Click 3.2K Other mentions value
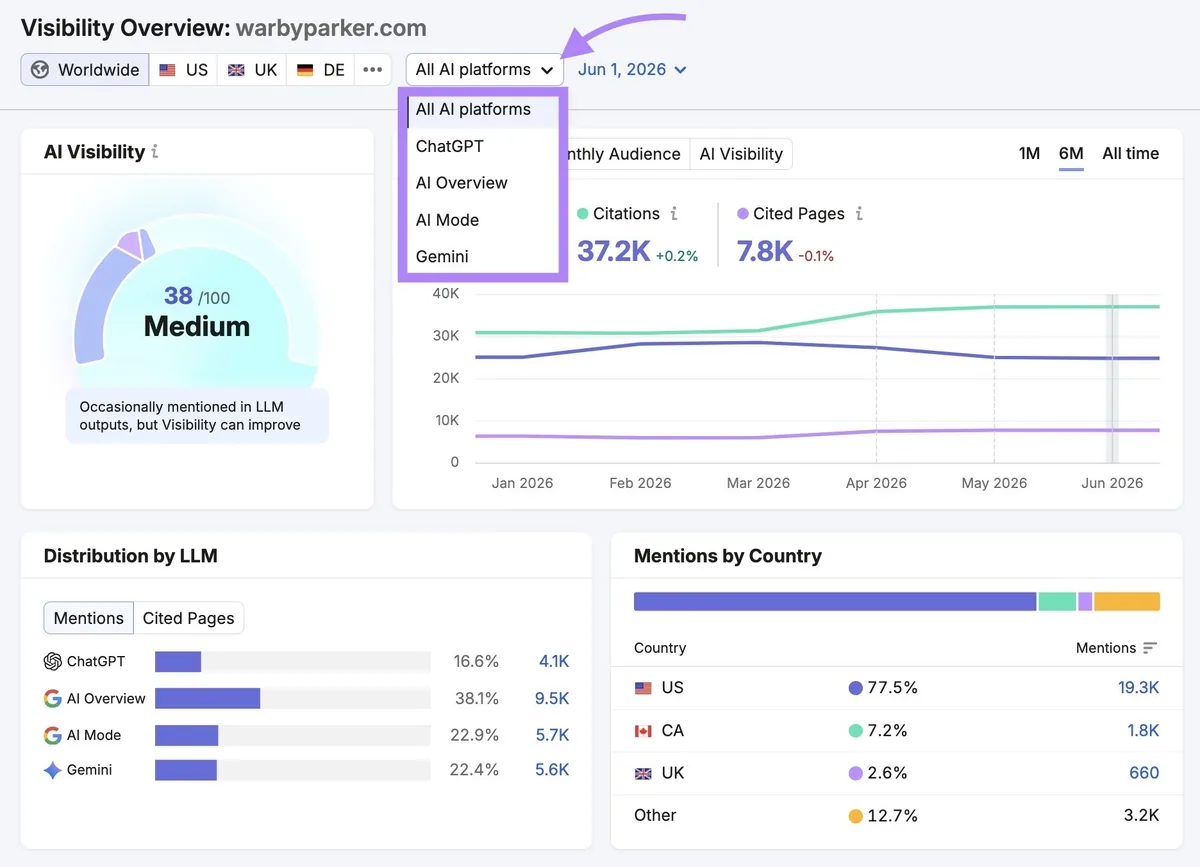Image resolution: width=1200 pixels, height=867 pixels. [x=1141, y=815]
